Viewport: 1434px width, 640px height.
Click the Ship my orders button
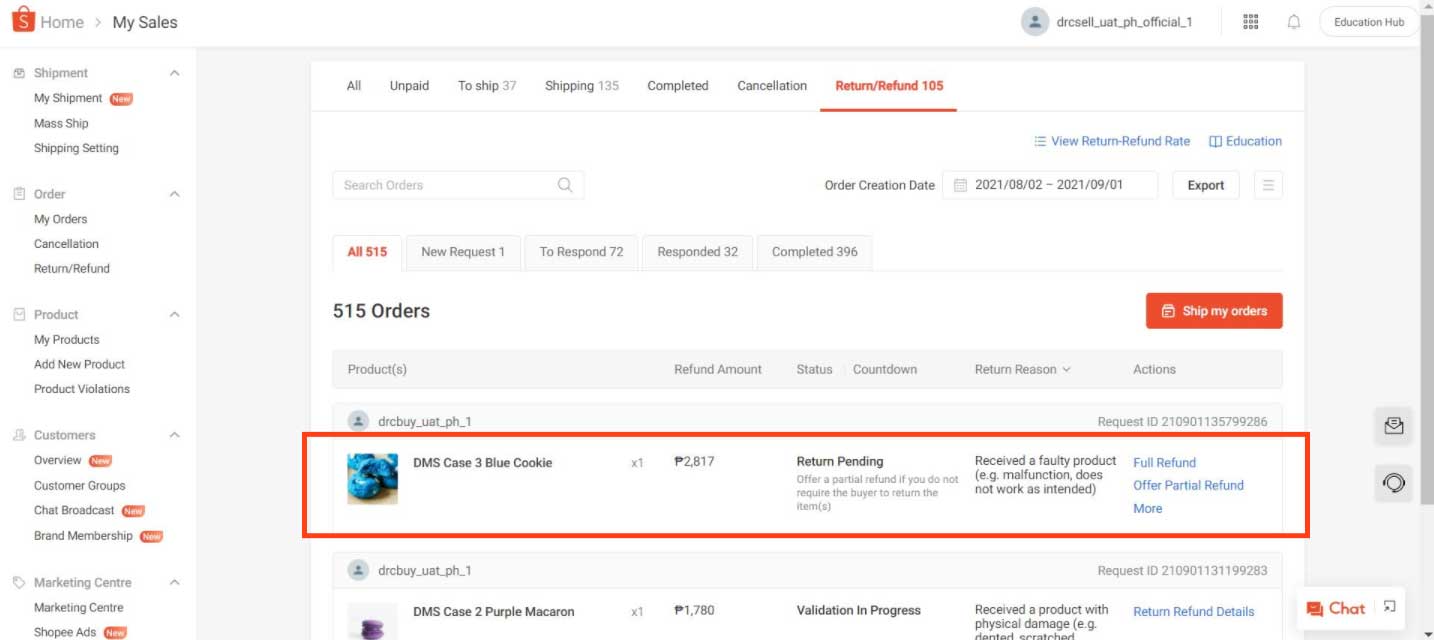pyautogui.click(x=1214, y=311)
